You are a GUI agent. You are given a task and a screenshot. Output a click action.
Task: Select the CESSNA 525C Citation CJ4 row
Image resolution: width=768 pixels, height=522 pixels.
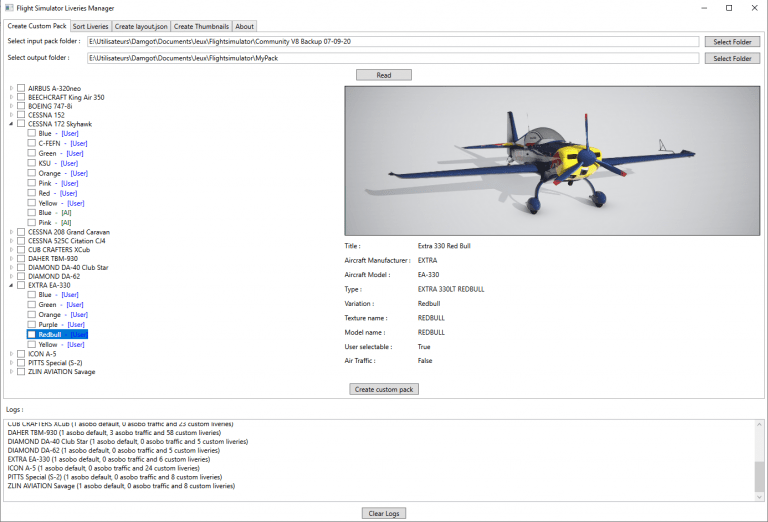coord(67,241)
